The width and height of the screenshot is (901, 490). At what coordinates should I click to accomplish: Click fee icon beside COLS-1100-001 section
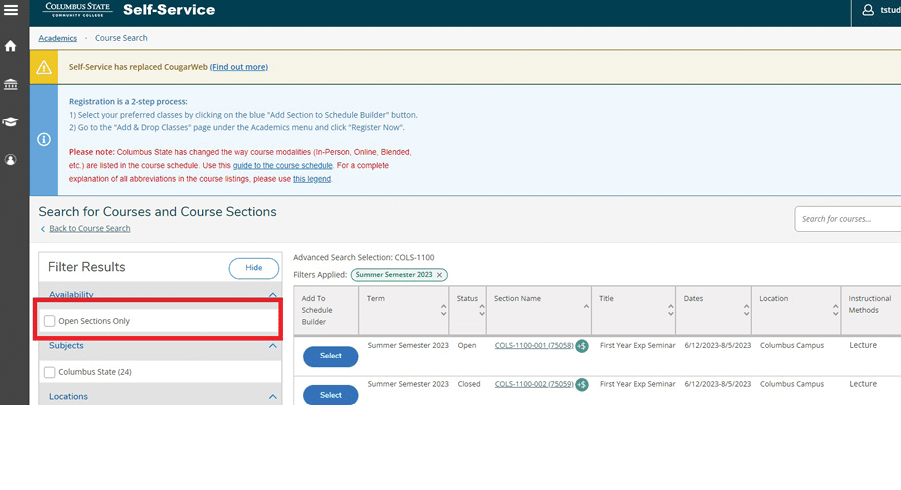[x=582, y=345]
